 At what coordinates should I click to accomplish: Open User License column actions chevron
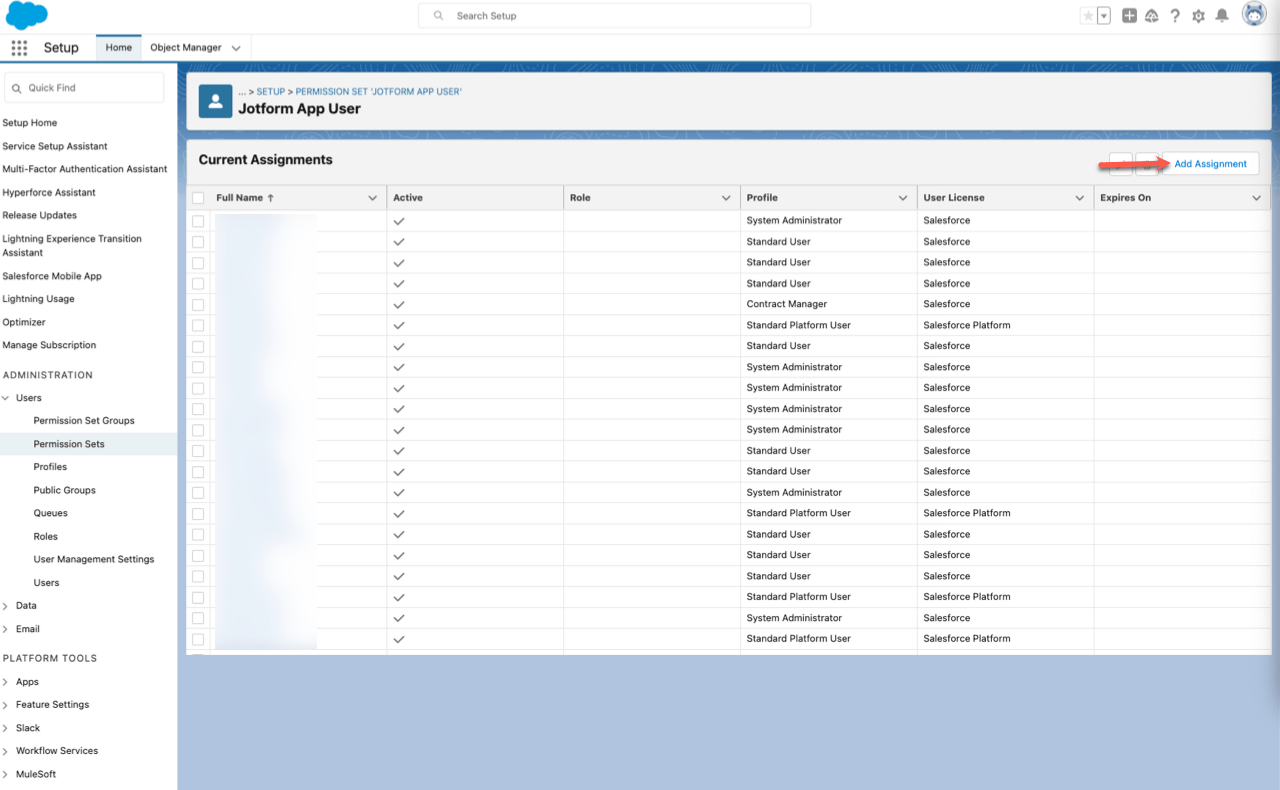point(1080,198)
